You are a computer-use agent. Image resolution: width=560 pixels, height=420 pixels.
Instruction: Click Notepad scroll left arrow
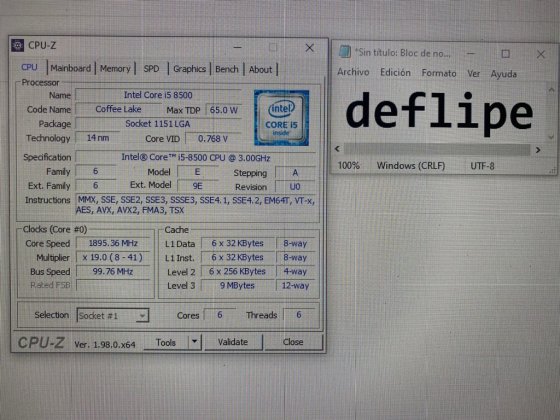(337, 149)
